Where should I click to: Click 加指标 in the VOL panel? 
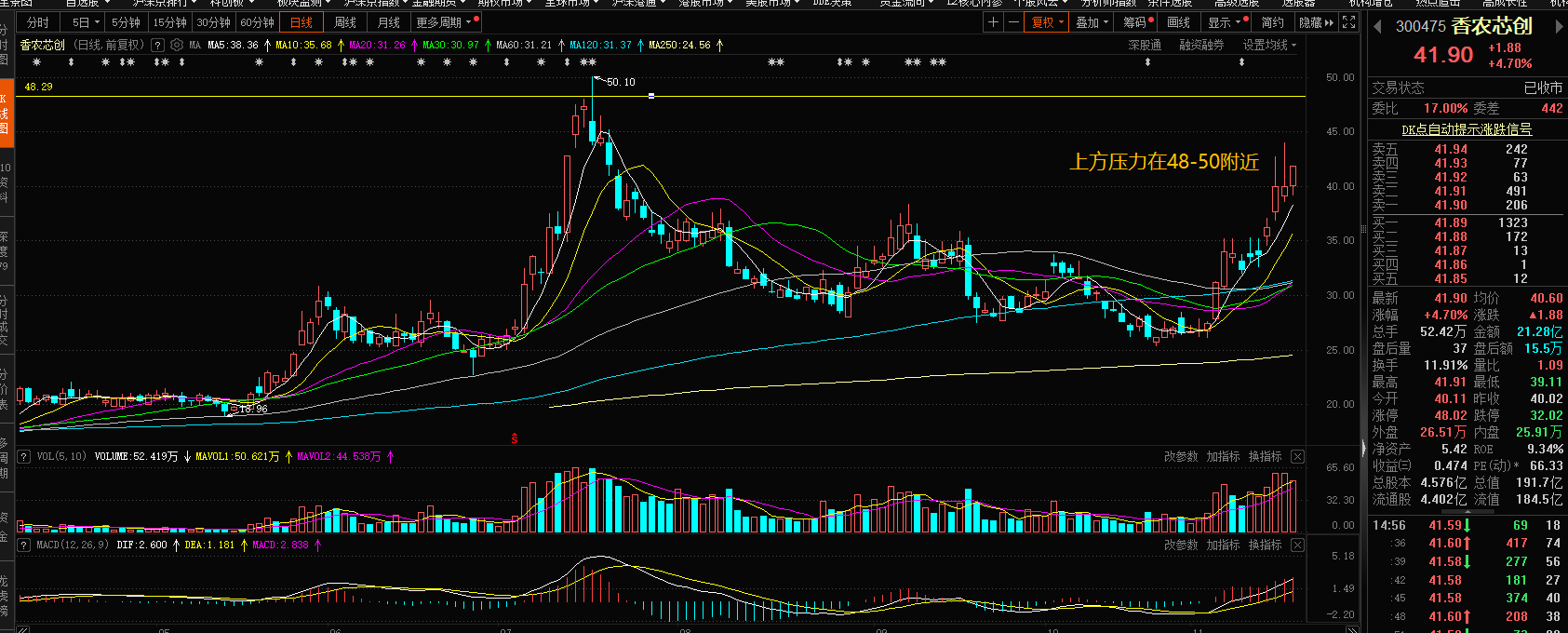pos(1223,456)
